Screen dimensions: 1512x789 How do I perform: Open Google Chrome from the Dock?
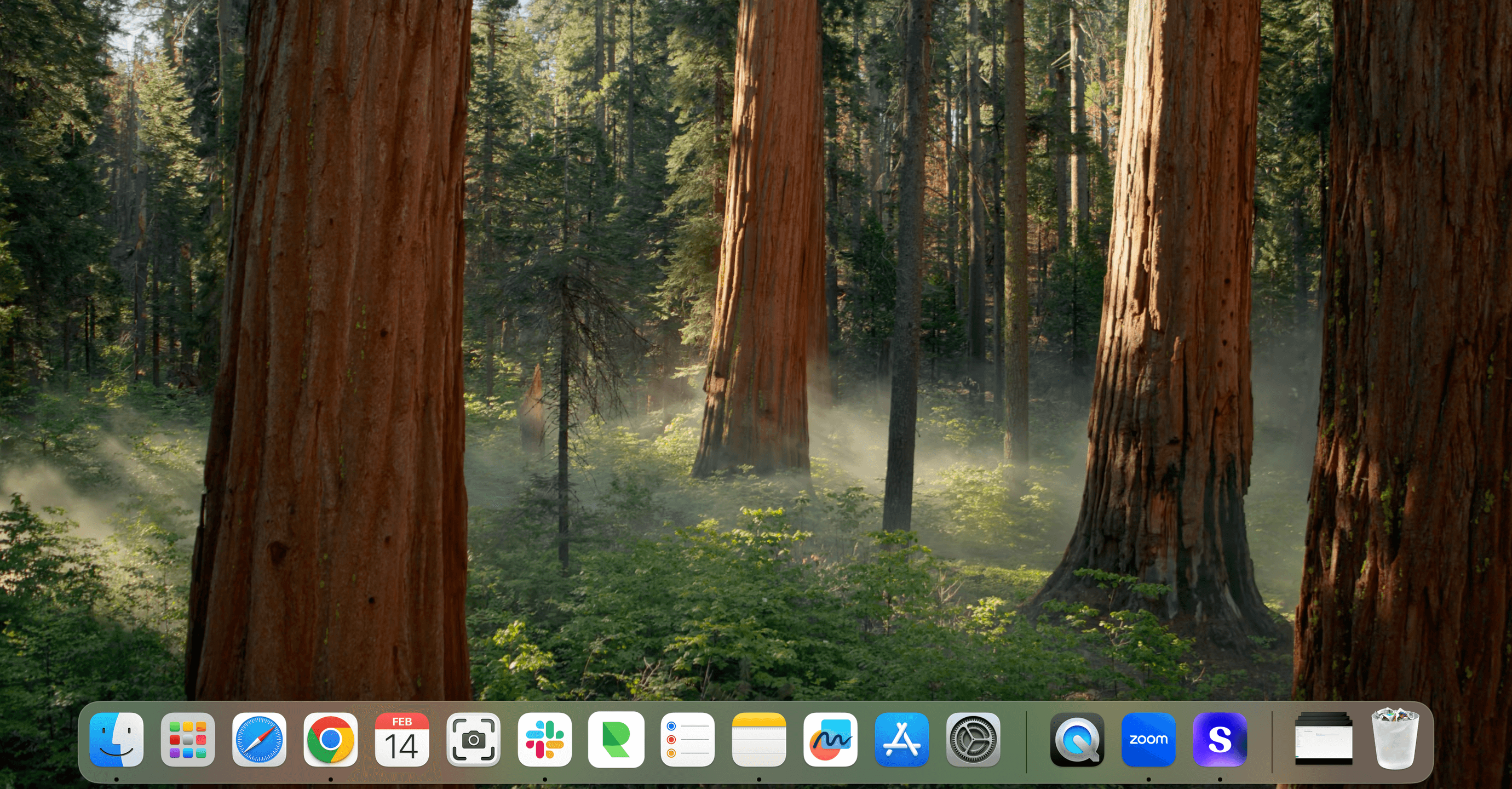click(x=330, y=740)
